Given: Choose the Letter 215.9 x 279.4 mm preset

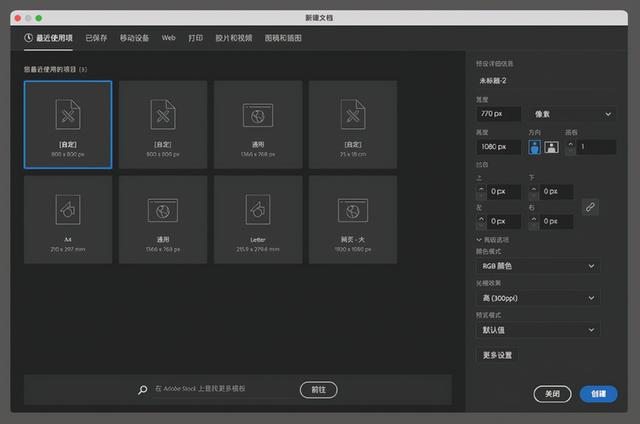Looking at the screenshot, I should click(x=258, y=220).
